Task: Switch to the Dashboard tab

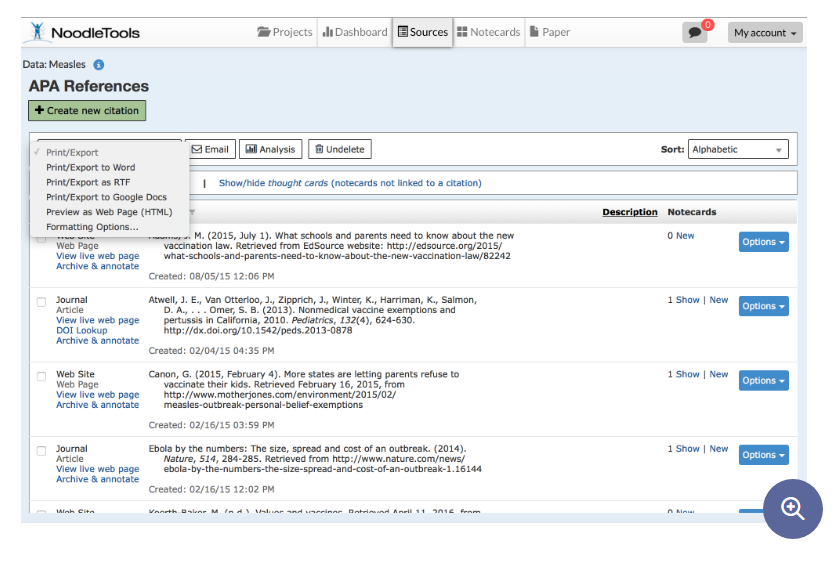Action: point(355,32)
